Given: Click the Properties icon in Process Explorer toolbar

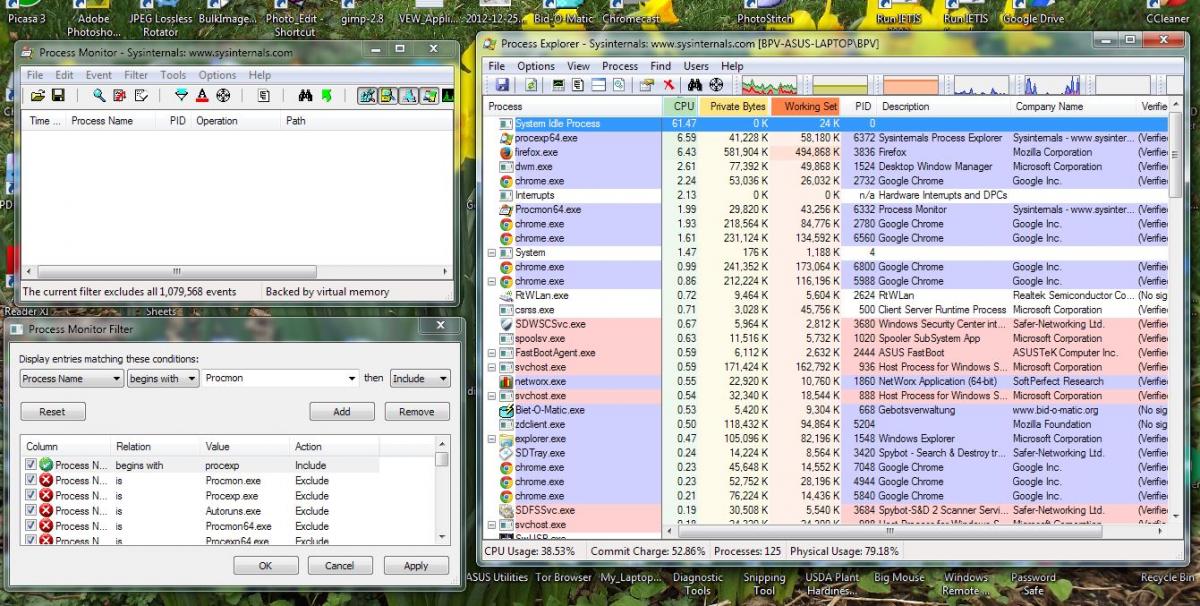Looking at the screenshot, I should click(x=648, y=85).
